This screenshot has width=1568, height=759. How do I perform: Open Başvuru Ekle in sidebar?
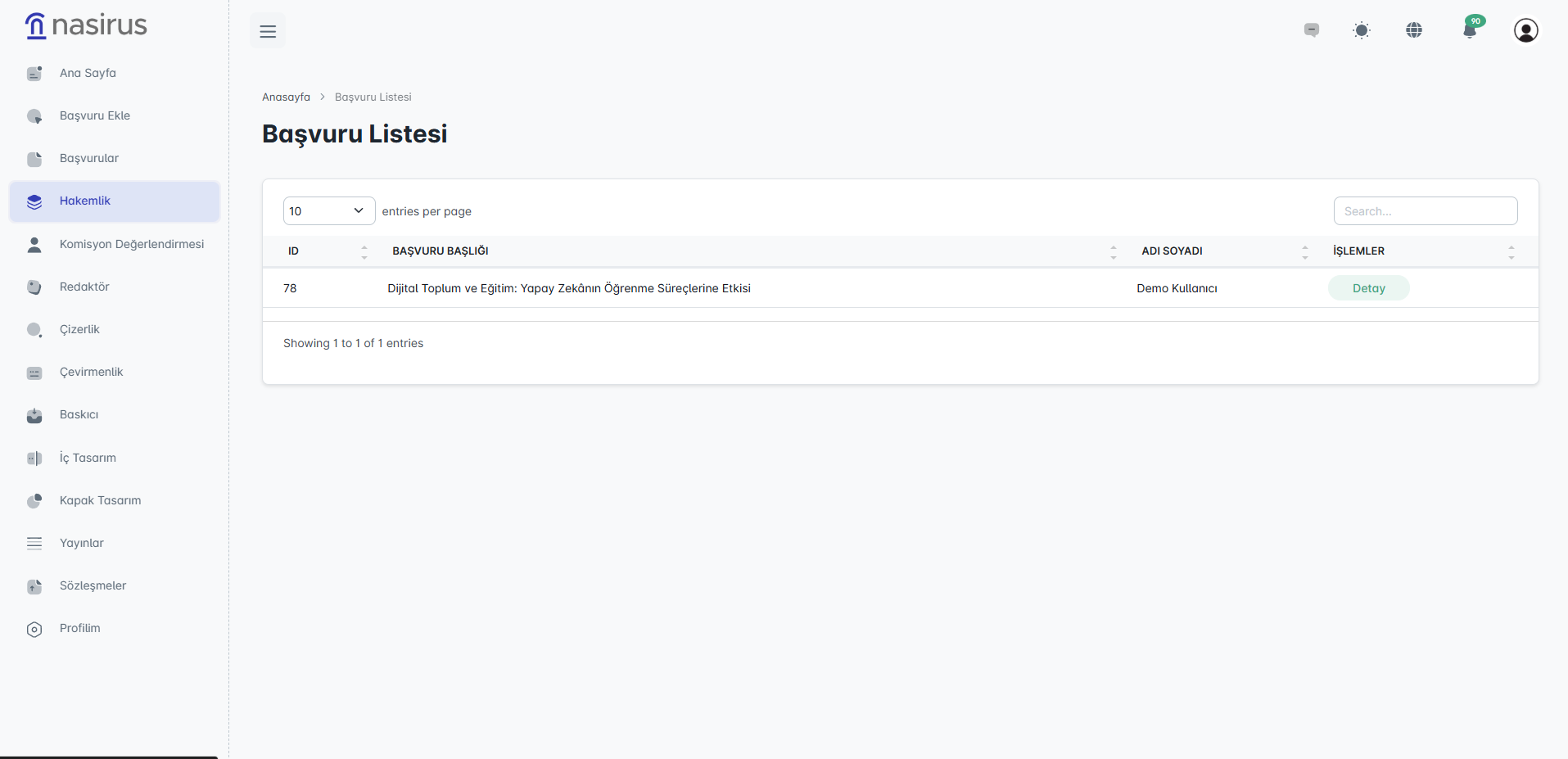coord(95,115)
